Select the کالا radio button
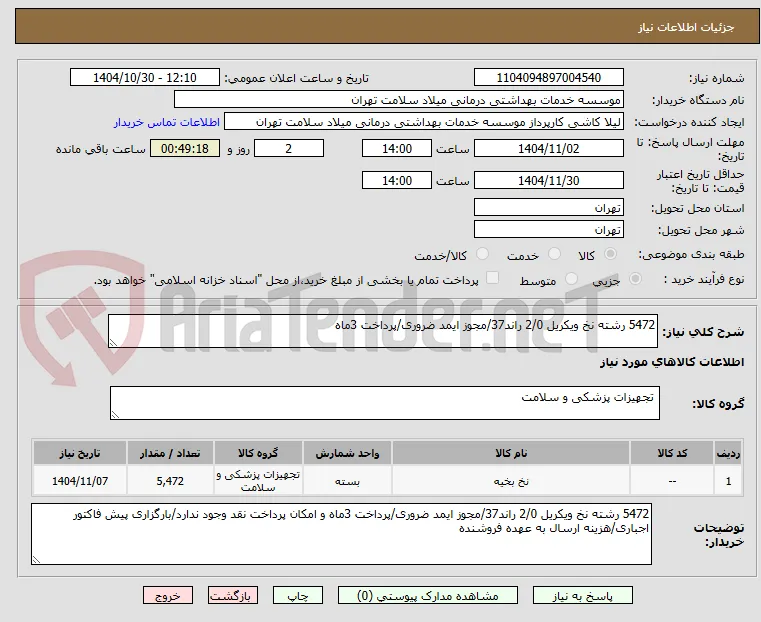Screen dimensions: 761x622 [611, 254]
